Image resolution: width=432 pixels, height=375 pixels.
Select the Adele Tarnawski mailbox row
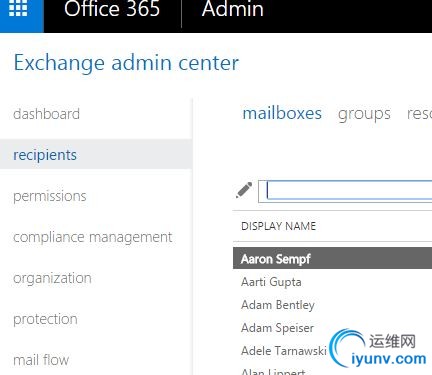tap(332, 351)
